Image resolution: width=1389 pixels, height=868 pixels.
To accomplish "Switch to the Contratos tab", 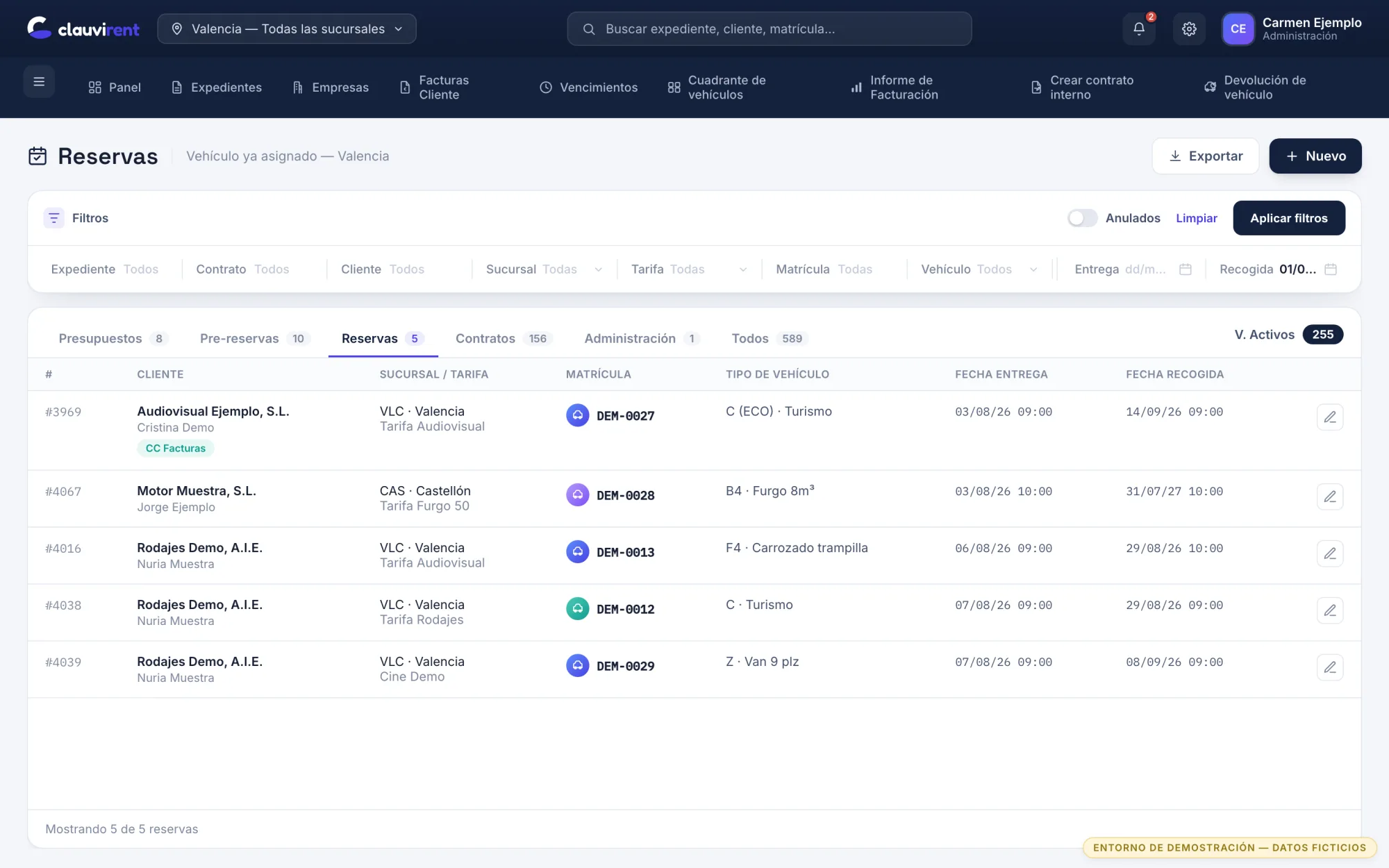I will click(504, 338).
